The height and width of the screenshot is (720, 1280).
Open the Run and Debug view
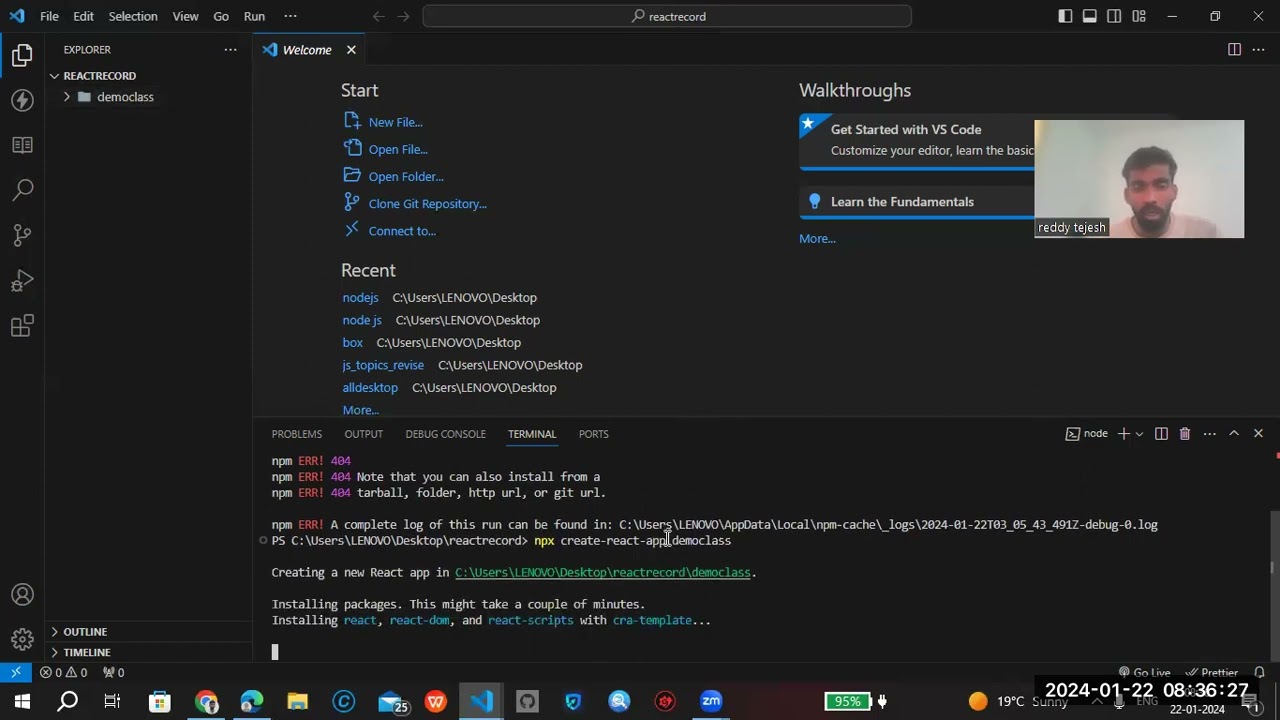pos(22,281)
